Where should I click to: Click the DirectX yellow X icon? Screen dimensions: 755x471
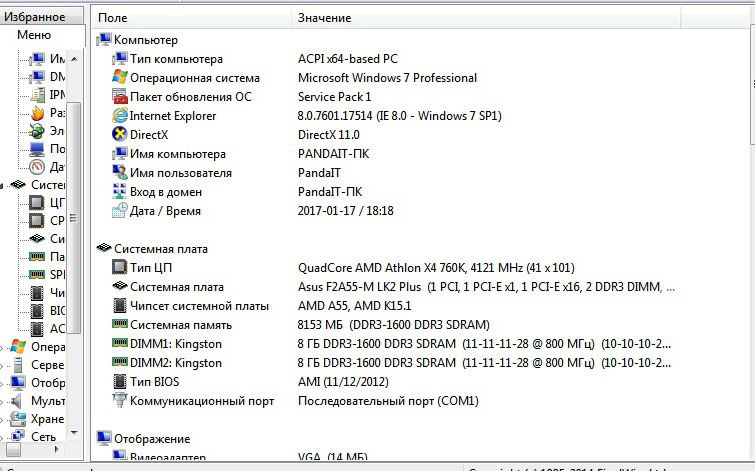[x=119, y=134]
